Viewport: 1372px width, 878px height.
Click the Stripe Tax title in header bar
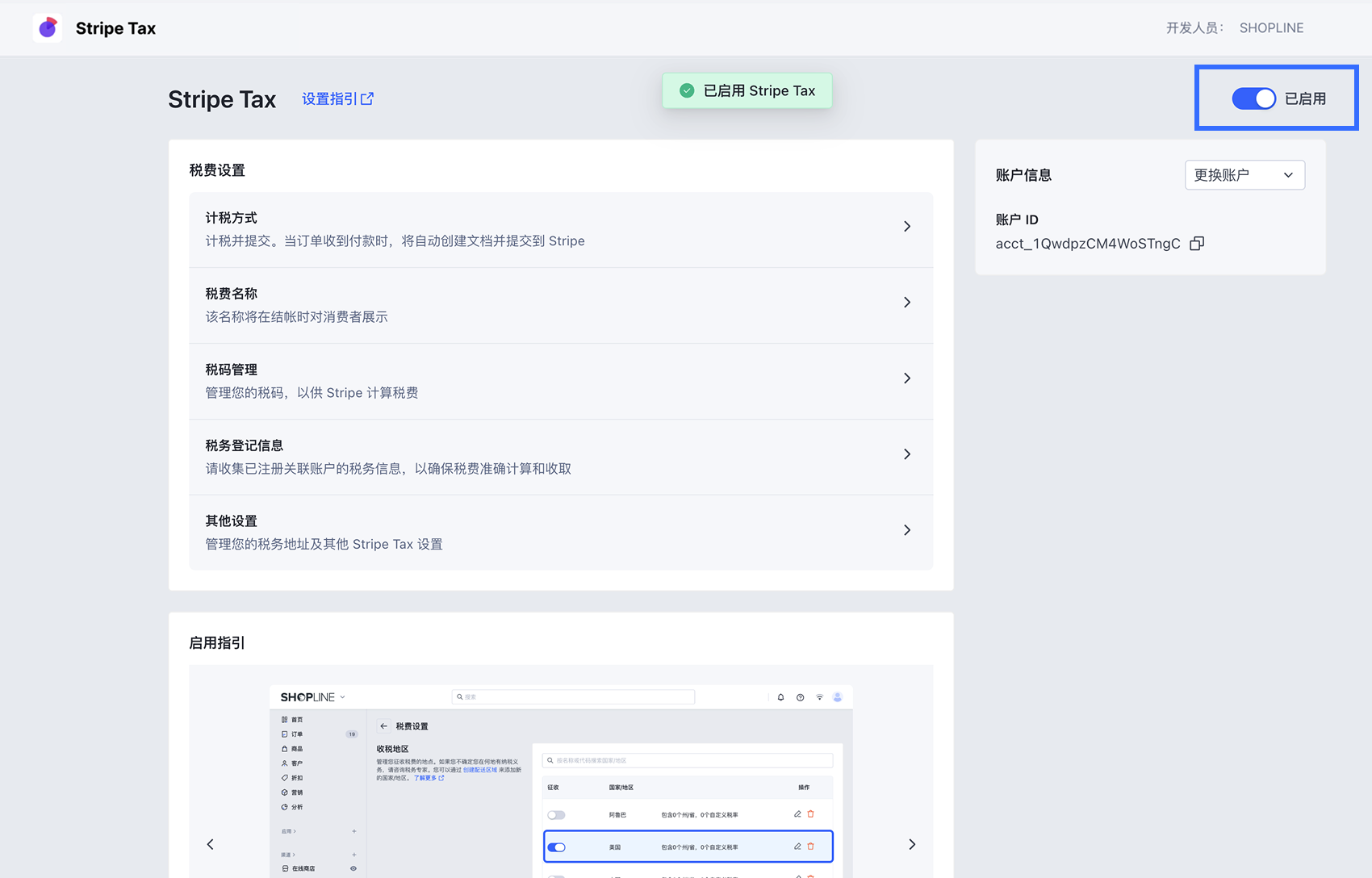115,28
